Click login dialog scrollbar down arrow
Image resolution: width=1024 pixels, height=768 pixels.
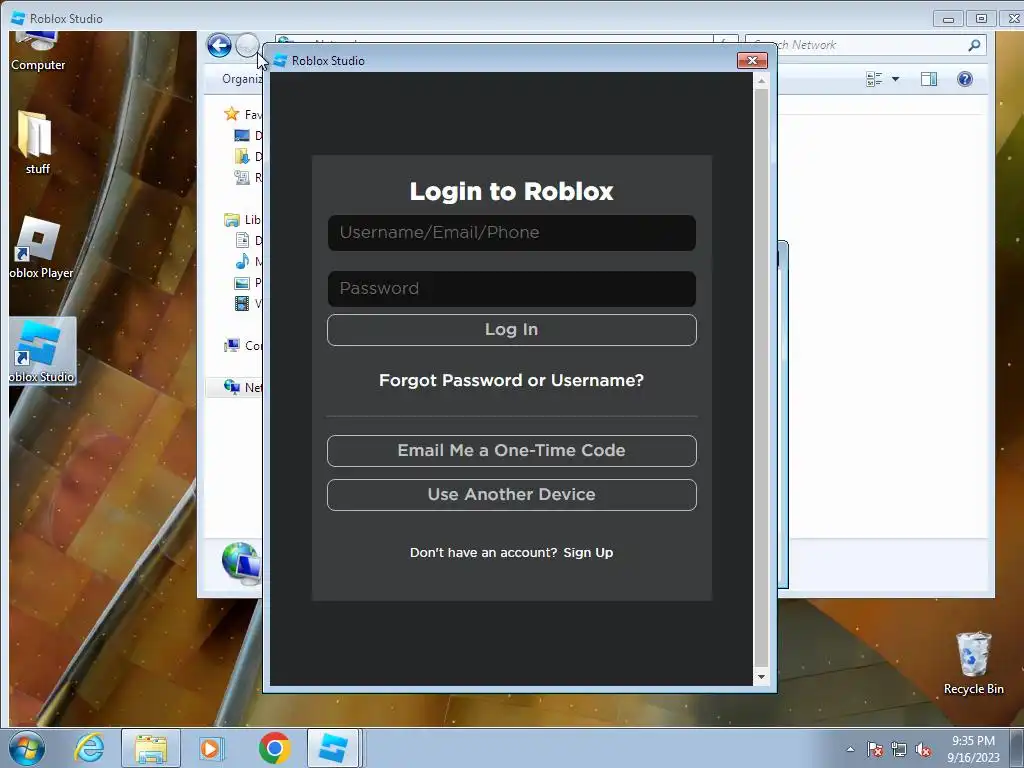pos(761,677)
